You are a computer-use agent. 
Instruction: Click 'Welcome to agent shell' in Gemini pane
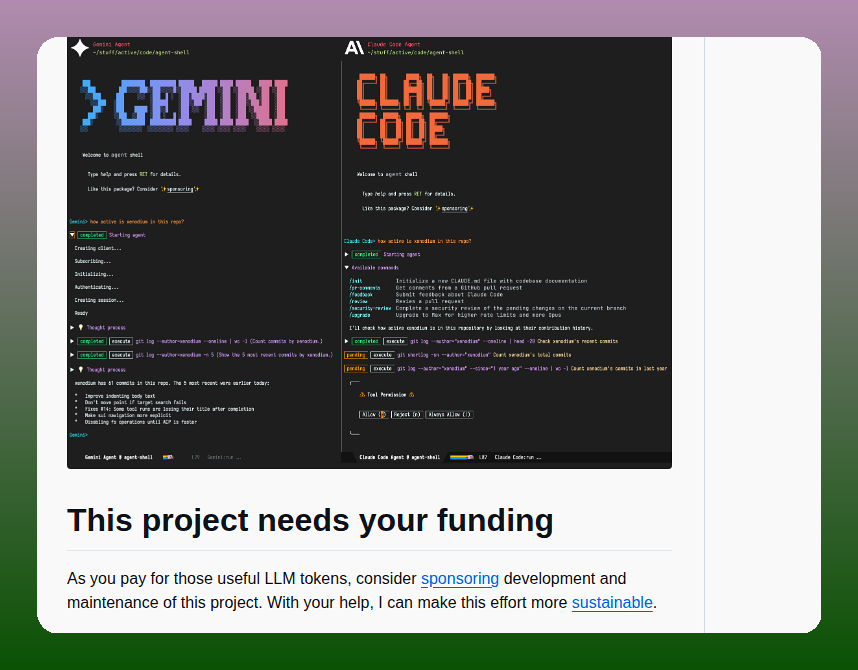click(x=113, y=155)
